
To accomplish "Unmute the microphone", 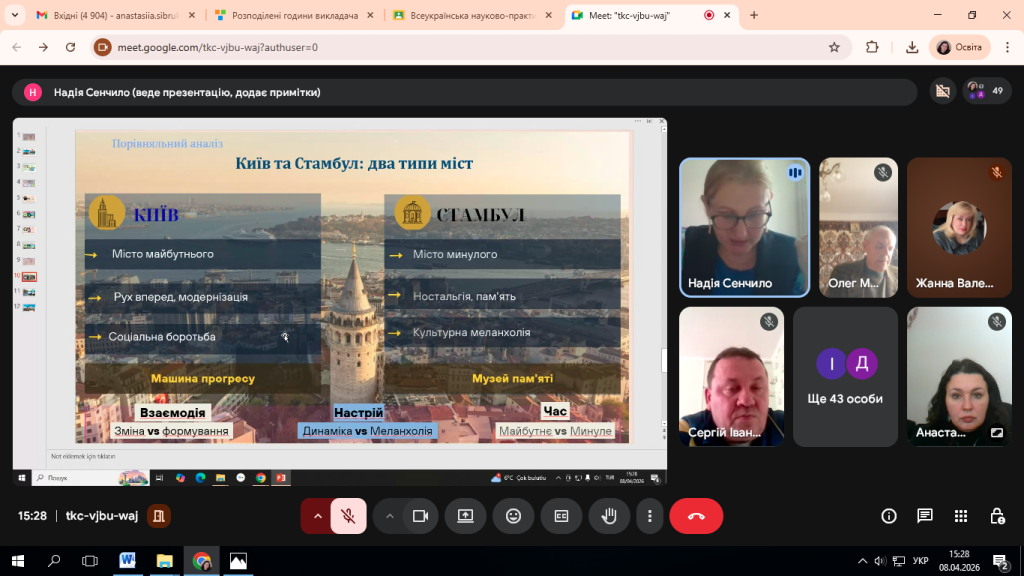I will tap(348, 516).
